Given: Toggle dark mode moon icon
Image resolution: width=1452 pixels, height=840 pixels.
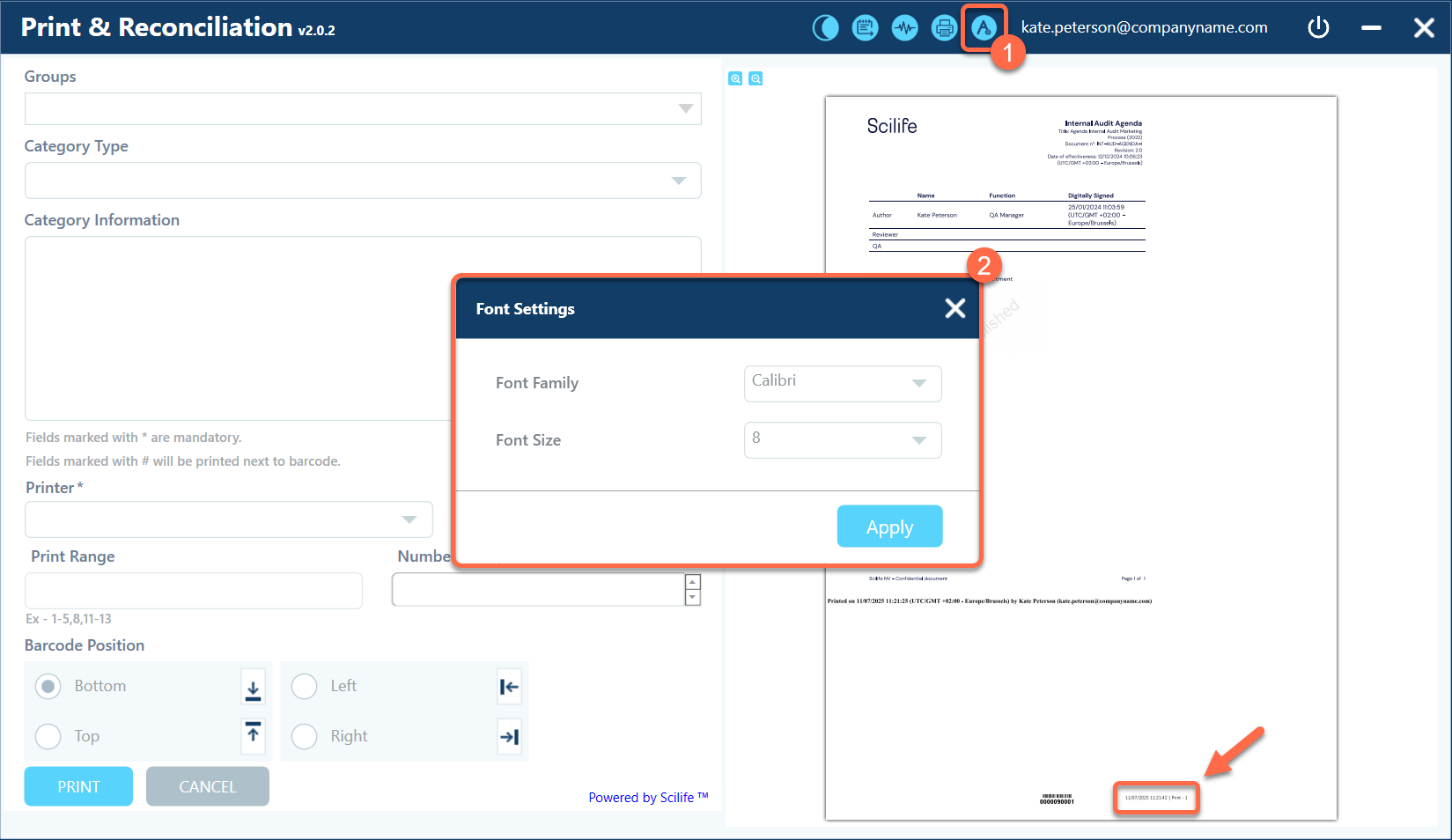Looking at the screenshot, I should (825, 28).
